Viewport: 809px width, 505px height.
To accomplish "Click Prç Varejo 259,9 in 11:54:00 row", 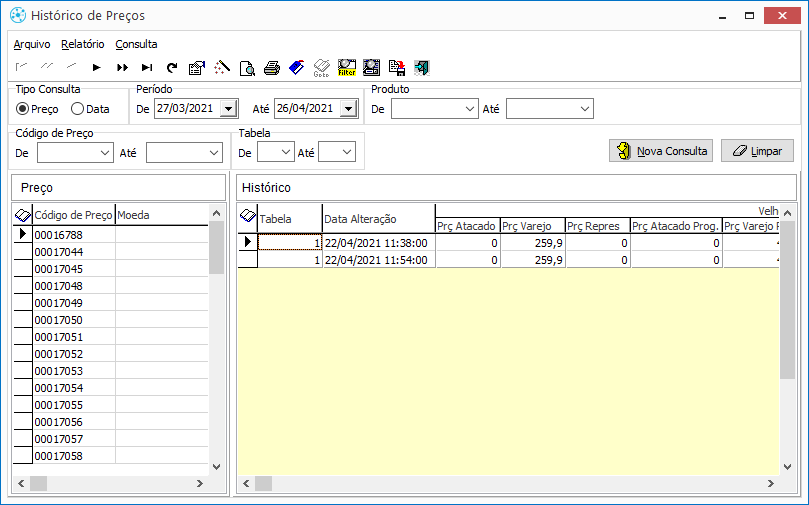I will pyautogui.click(x=532, y=260).
